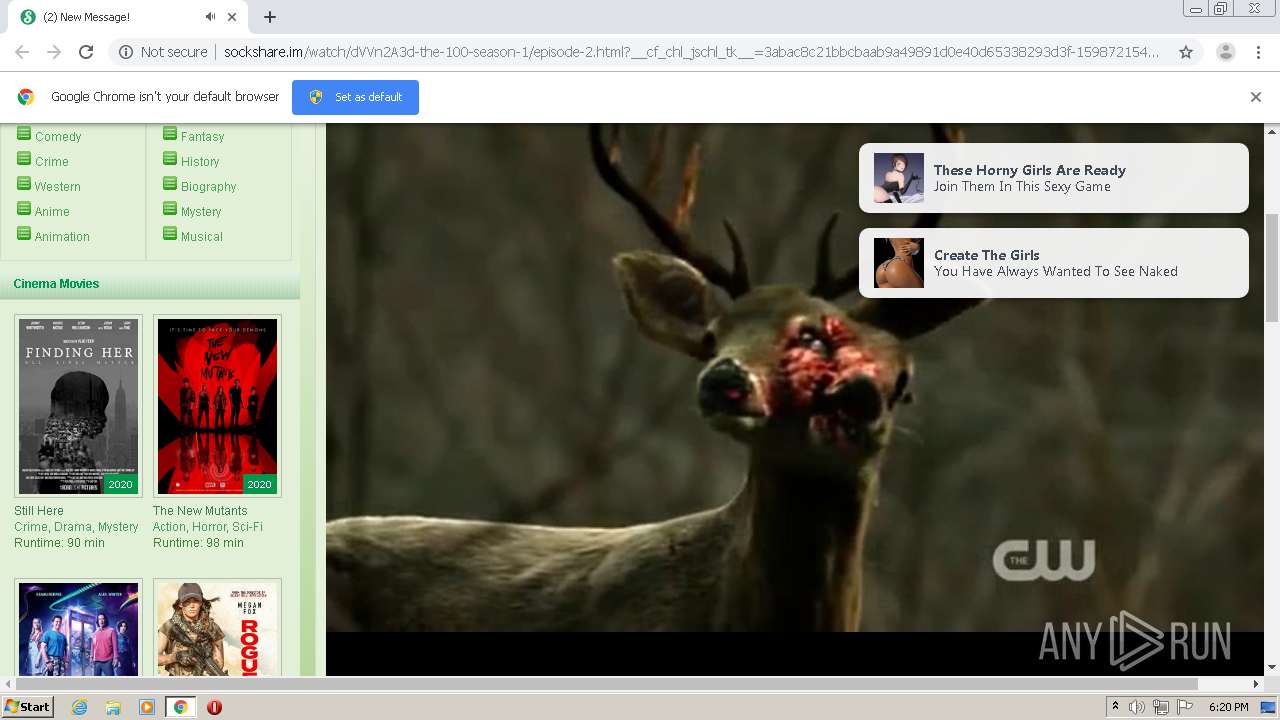Screen dimensions: 1280x720
Task: Open the Still Here title link
Action: (x=39, y=511)
